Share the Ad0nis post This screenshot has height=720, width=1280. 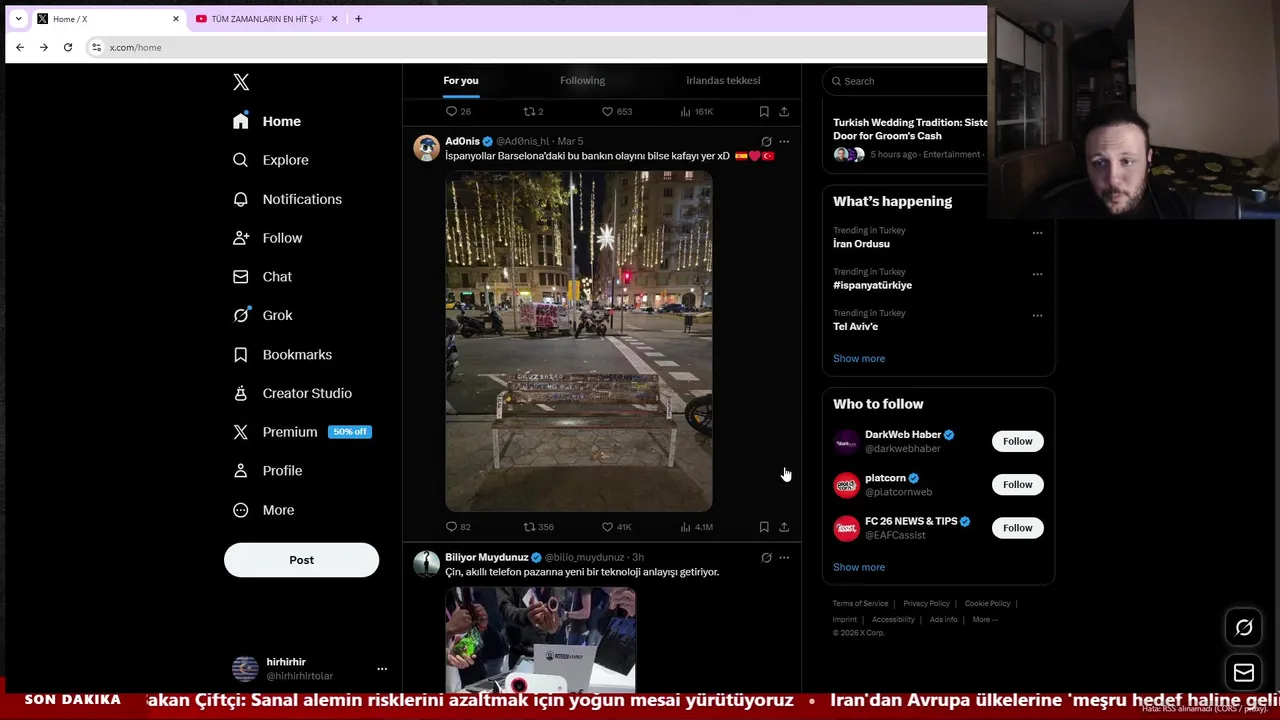click(x=784, y=527)
